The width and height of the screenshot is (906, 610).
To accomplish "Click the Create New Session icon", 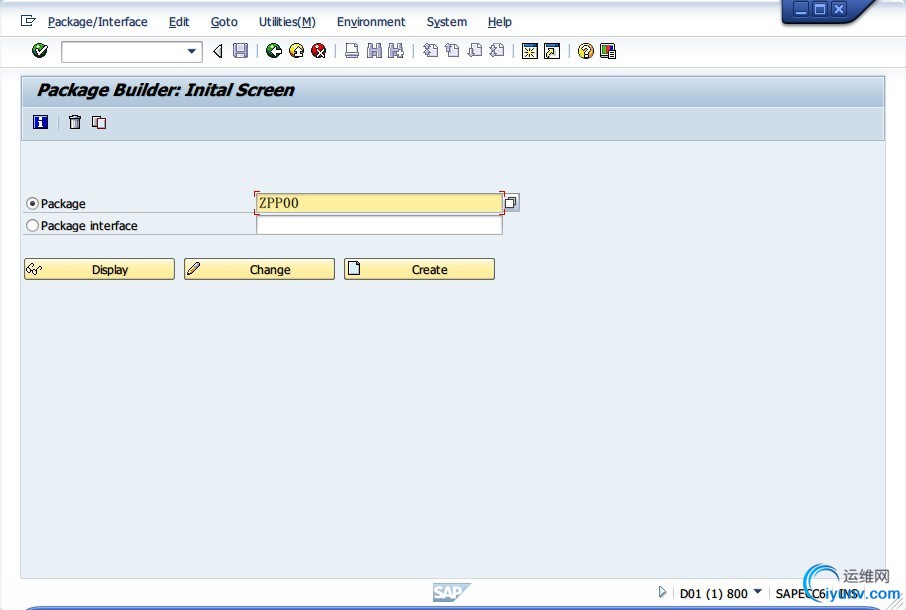I will point(530,51).
